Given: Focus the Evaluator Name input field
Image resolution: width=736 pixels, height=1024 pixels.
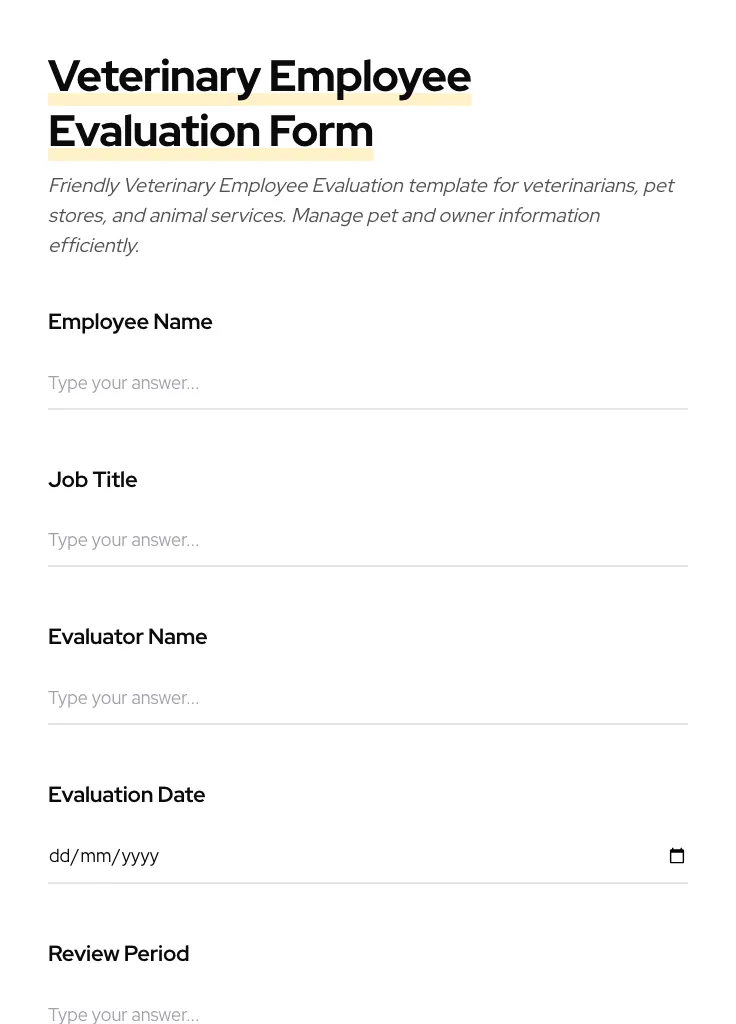Looking at the screenshot, I should tap(300, 698).
